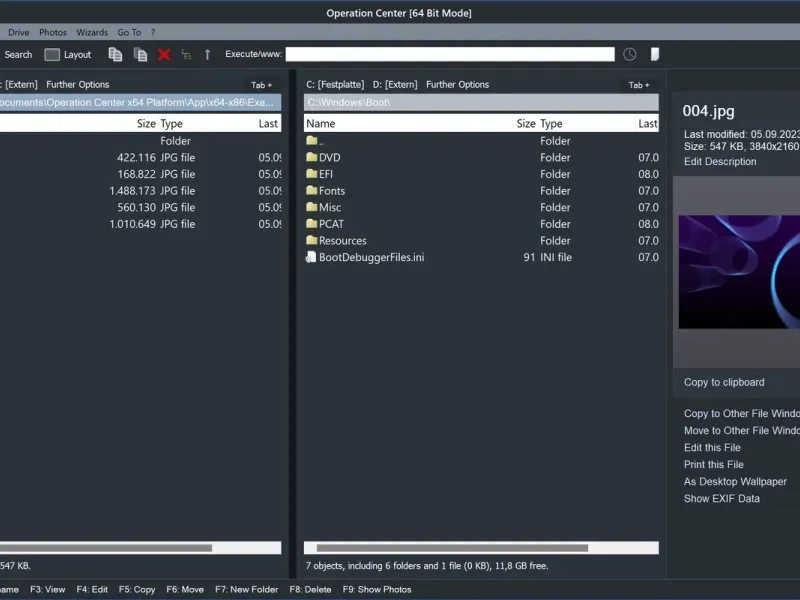The width and height of the screenshot is (800, 600).
Task: Select the PCAT folder icon
Action: (312, 223)
